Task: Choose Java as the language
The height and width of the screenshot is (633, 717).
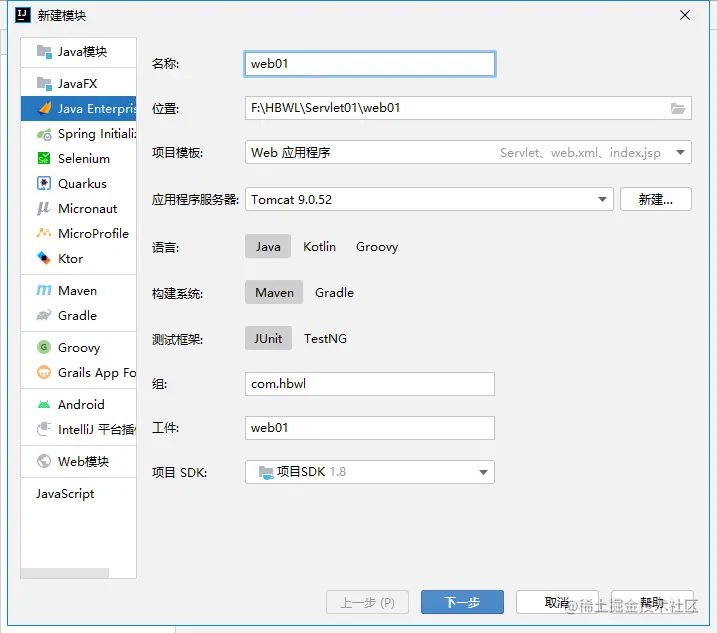Action: 268,247
